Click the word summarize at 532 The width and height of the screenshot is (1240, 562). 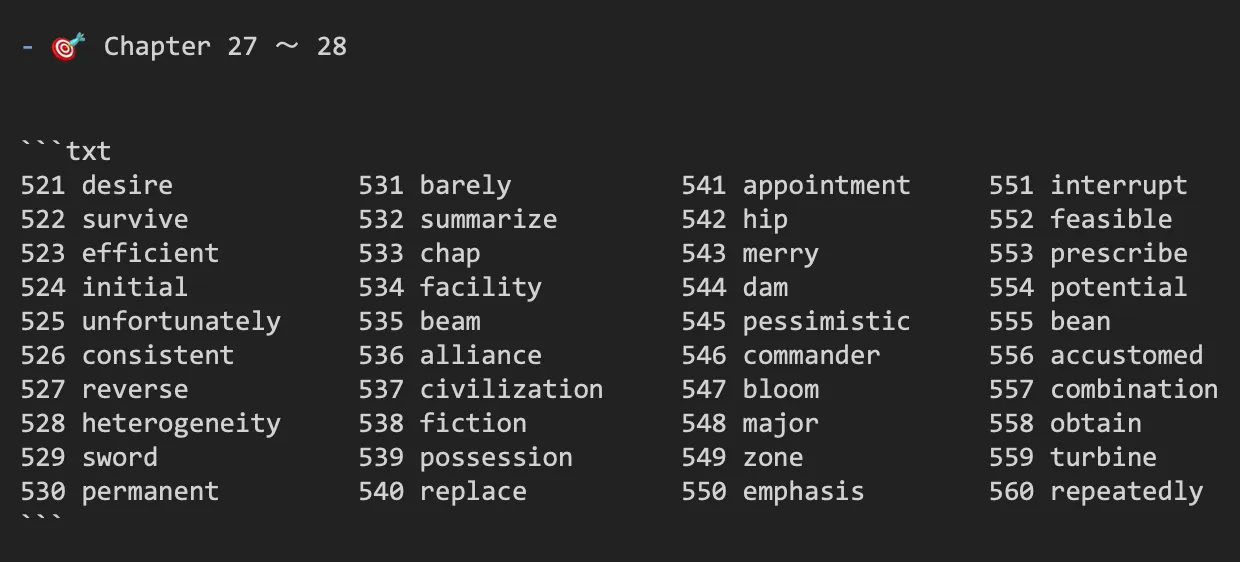pyautogui.click(x=488, y=219)
